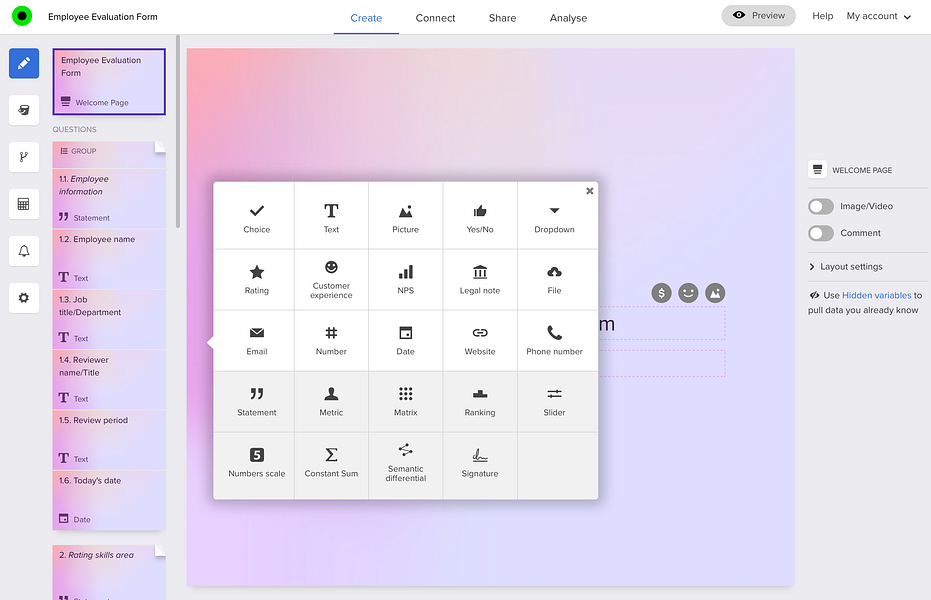Select the Metric question type
The width and height of the screenshot is (931, 600).
pyautogui.click(x=331, y=402)
